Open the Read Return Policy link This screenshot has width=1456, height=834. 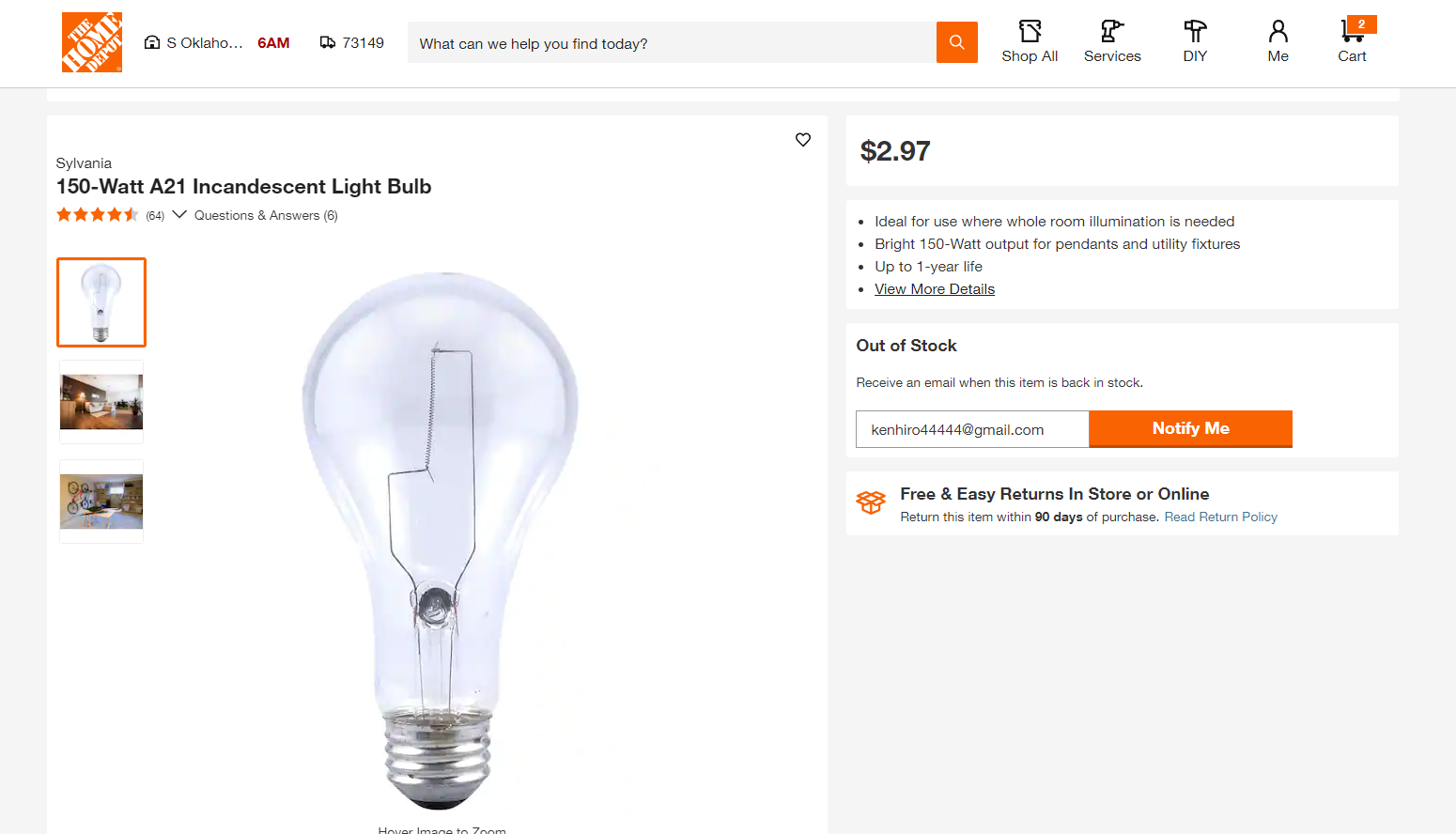point(1220,517)
